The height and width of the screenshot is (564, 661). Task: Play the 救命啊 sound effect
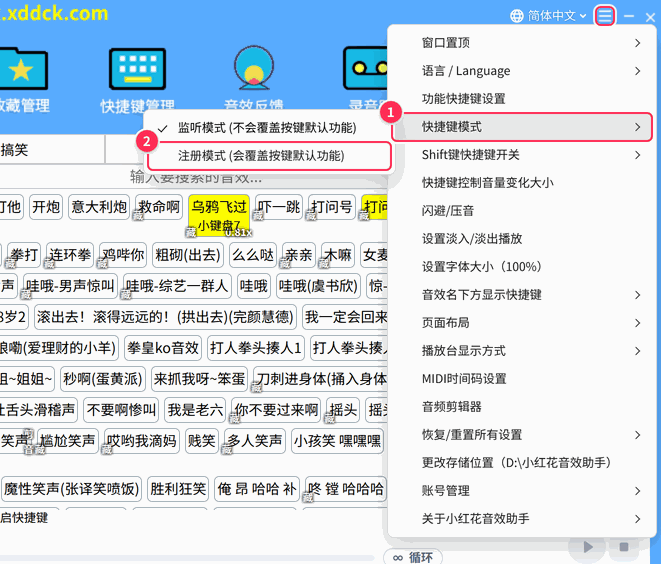159,207
